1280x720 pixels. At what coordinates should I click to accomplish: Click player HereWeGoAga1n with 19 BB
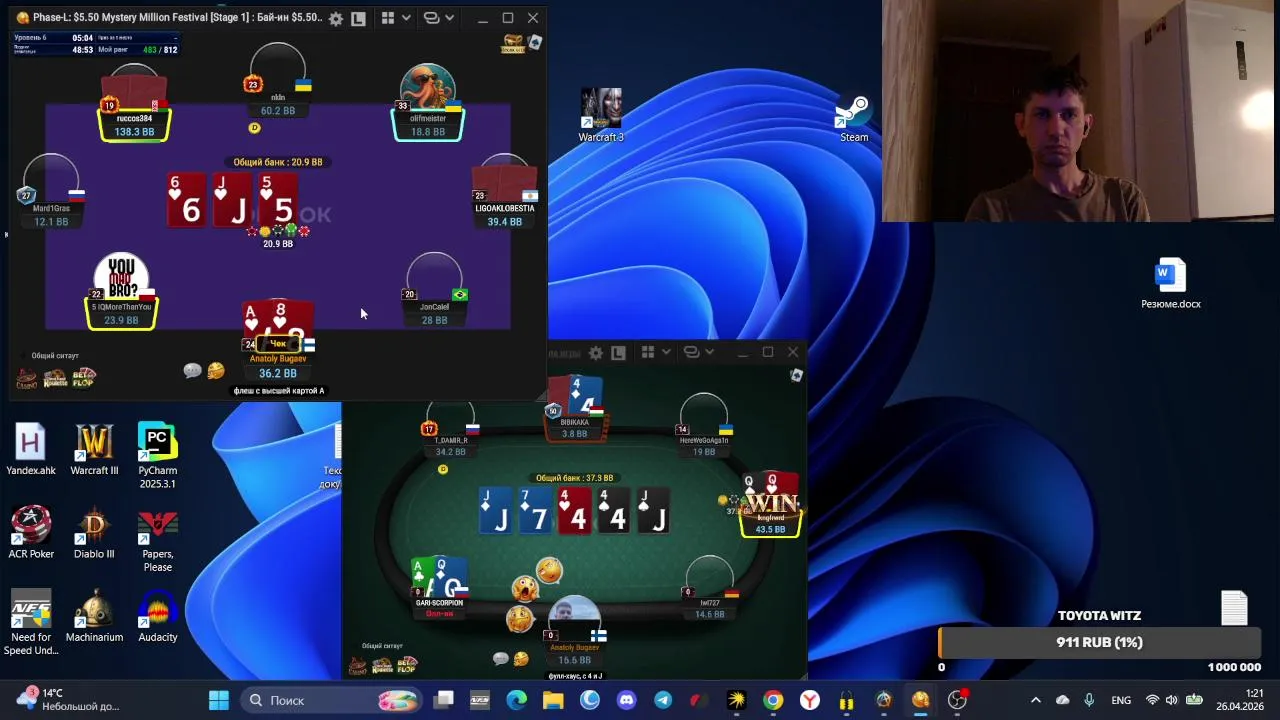click(704, 428)
